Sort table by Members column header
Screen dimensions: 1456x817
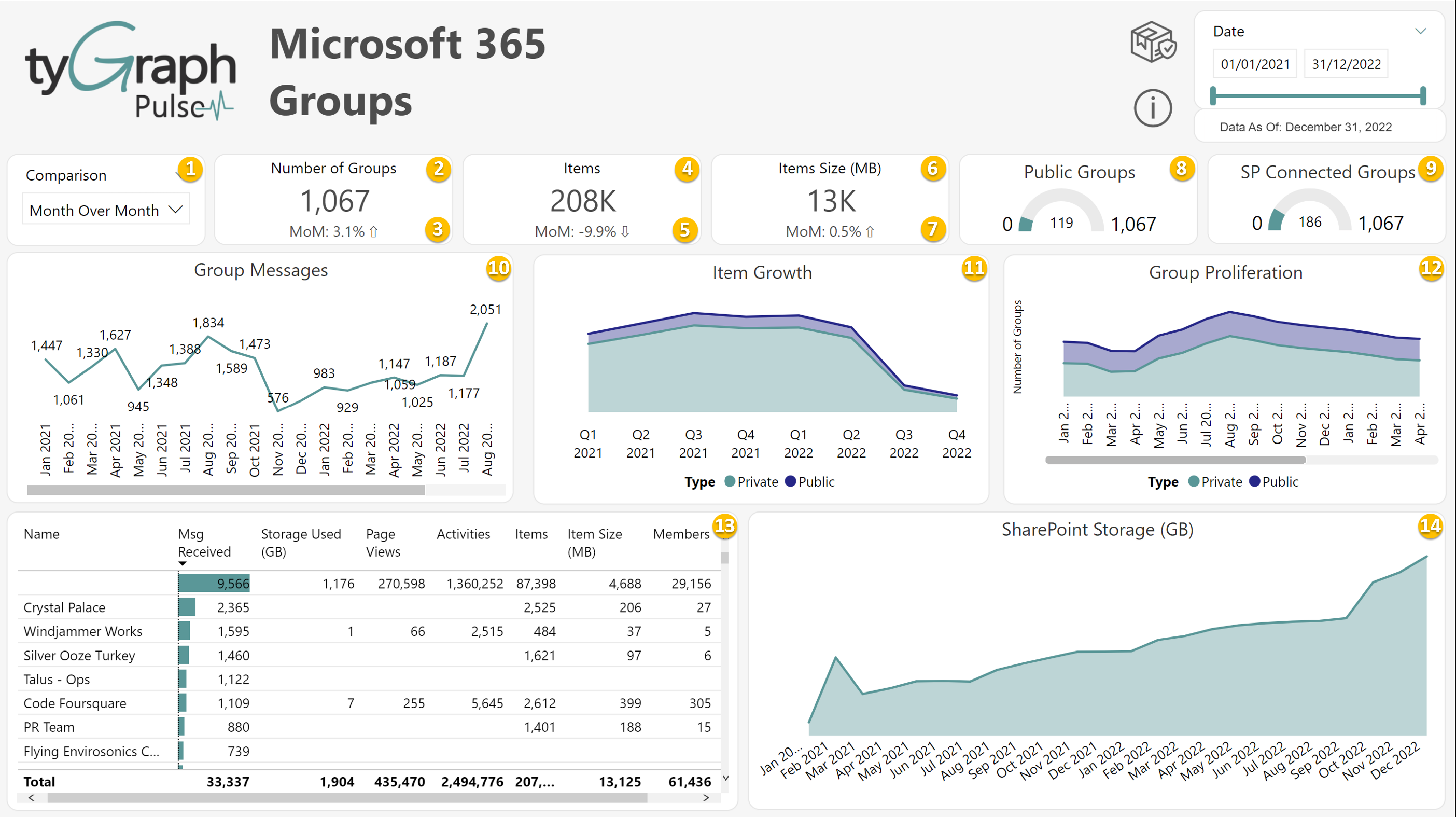coord(680,534)
